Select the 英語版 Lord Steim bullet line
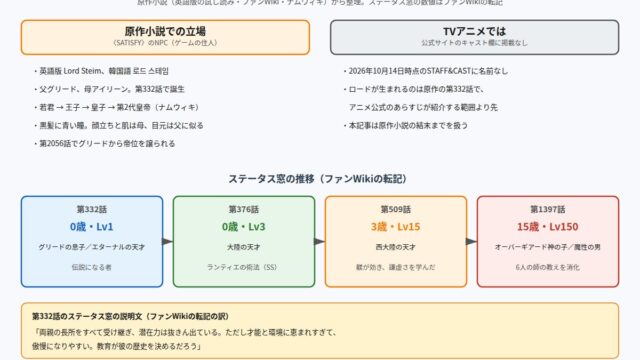Screen dimensions: 640x360 [102, 71]
